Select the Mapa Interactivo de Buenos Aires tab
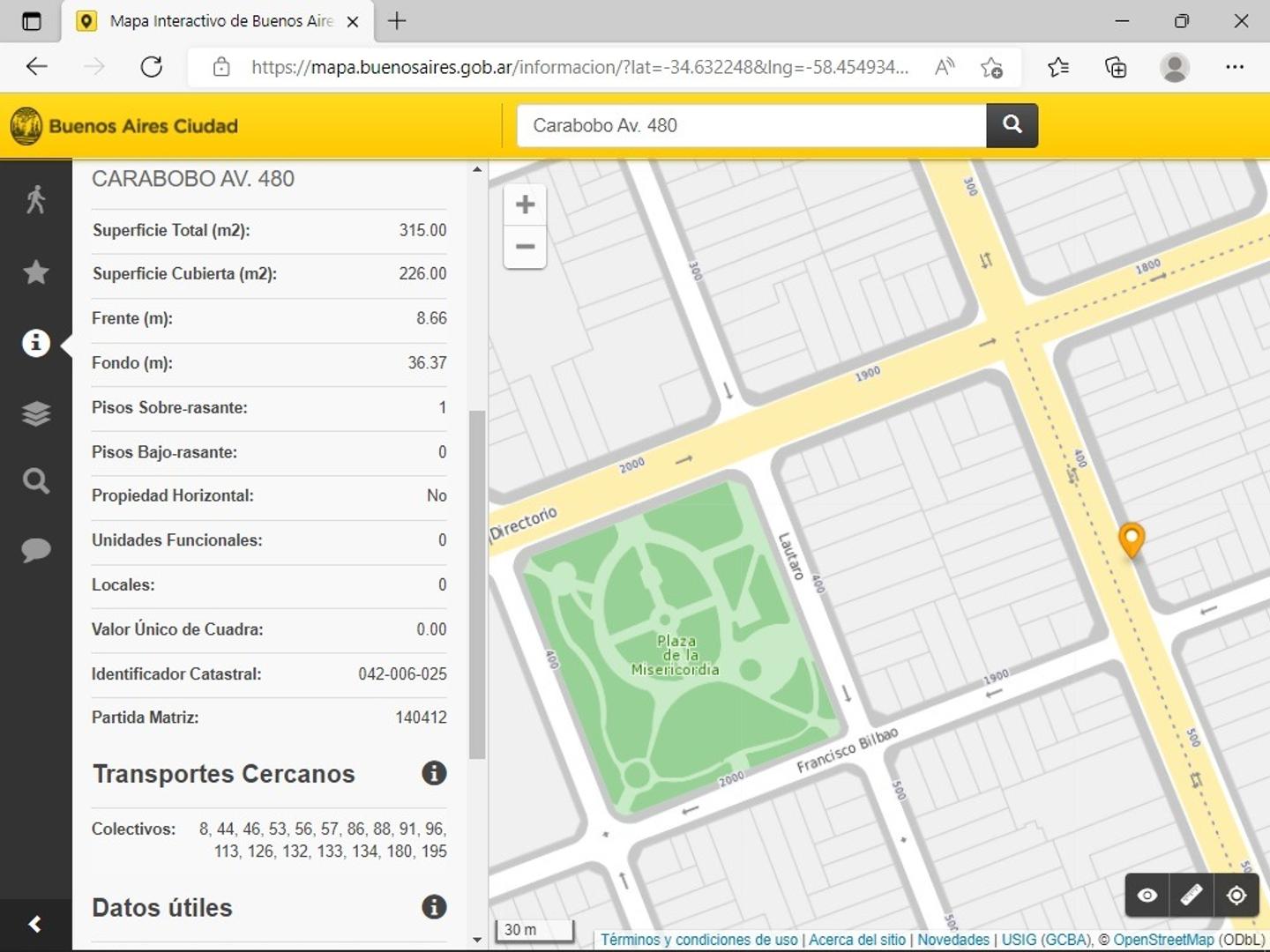1270x952 pixels. coord(218,21)
